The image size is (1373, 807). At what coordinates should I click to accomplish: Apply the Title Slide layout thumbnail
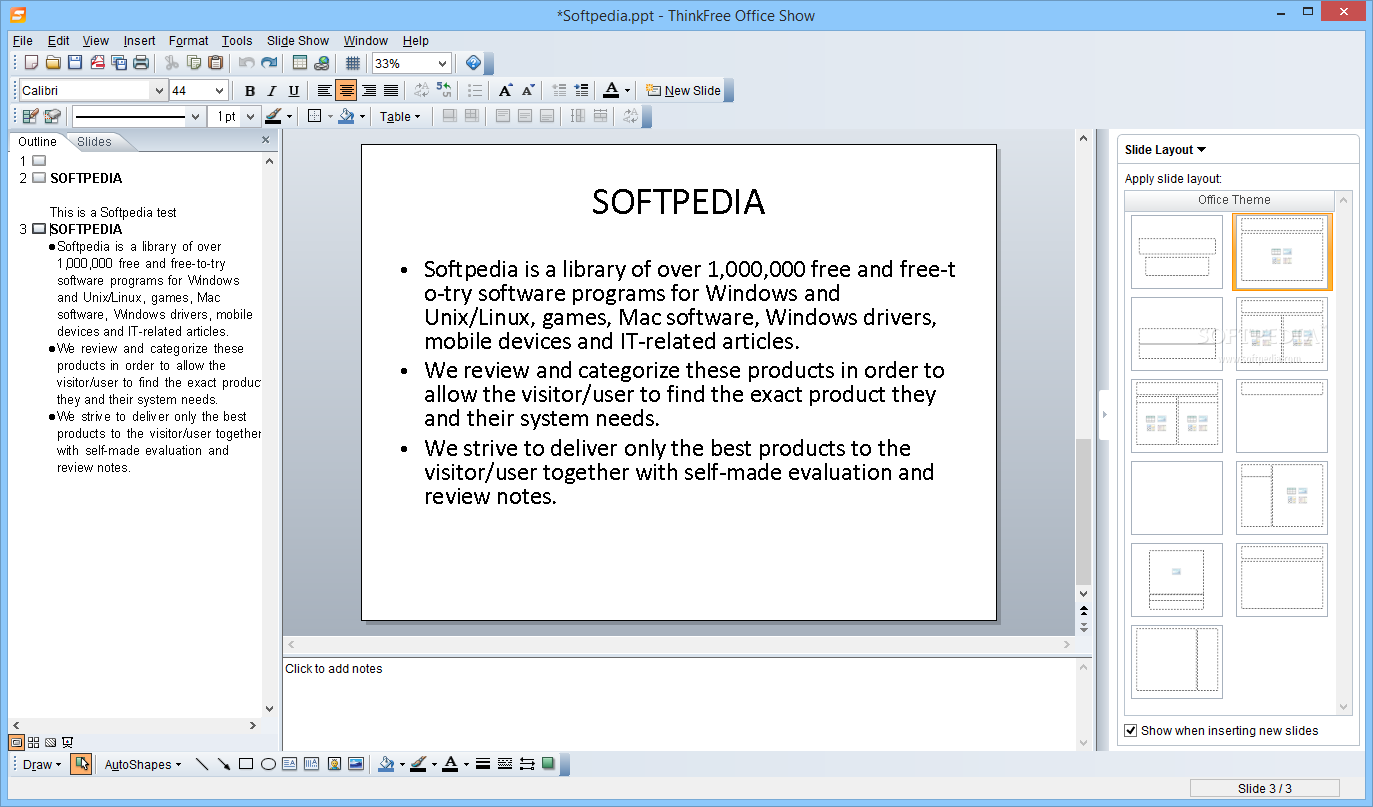point(1177,252)
